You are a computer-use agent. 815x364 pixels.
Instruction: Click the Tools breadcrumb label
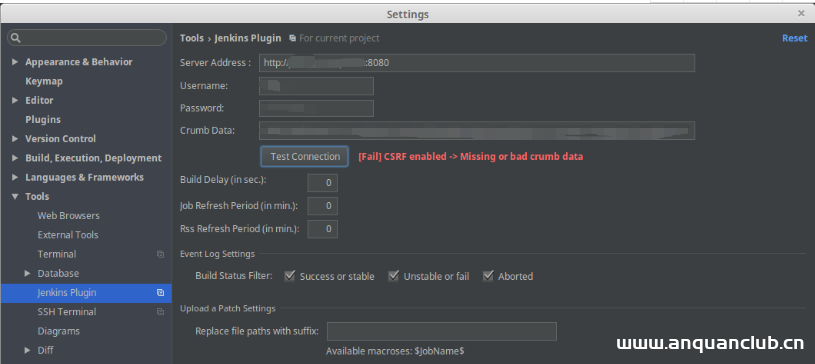click(x=192, y=38)
